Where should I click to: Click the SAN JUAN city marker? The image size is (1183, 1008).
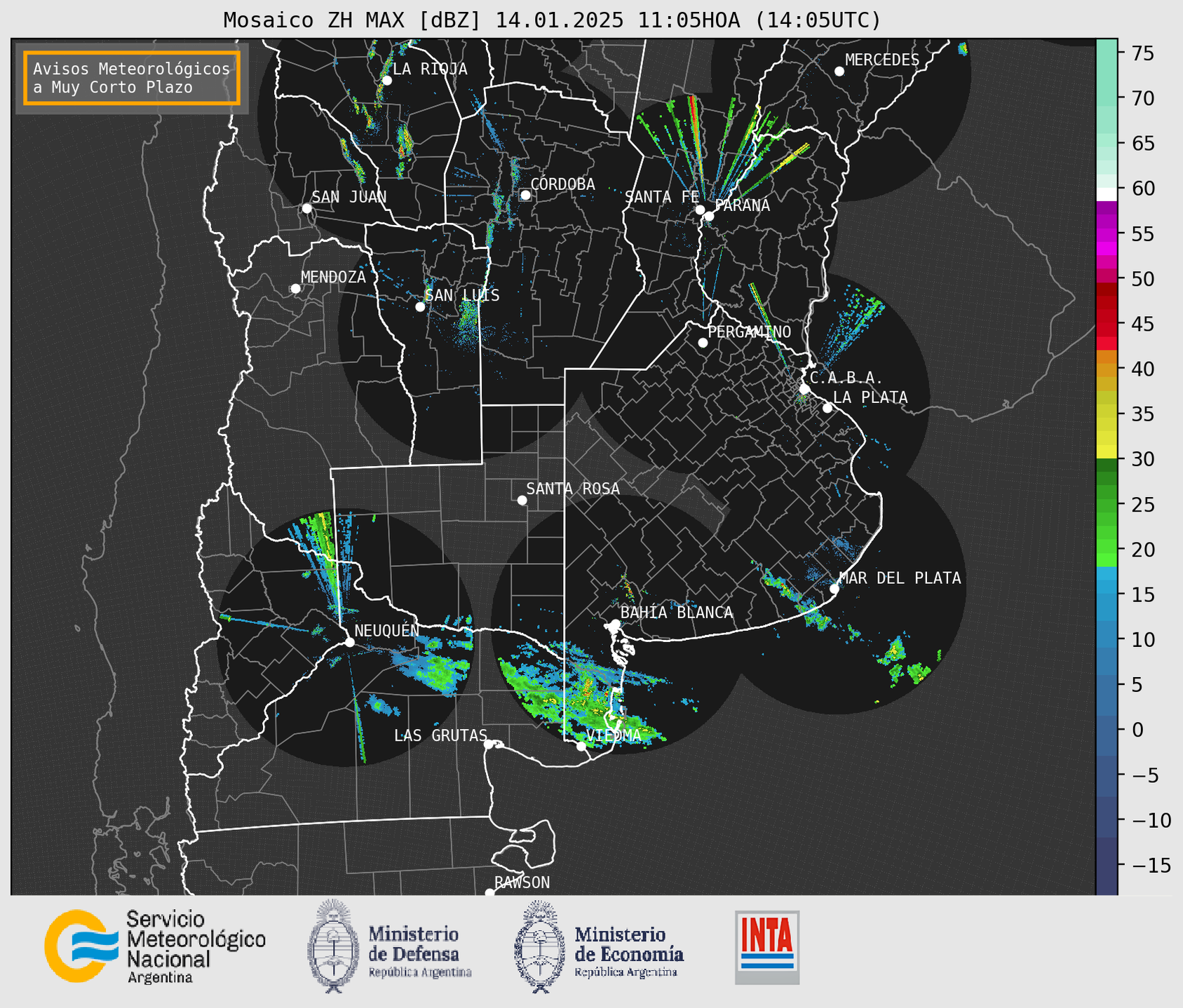(x=306, y=208)
